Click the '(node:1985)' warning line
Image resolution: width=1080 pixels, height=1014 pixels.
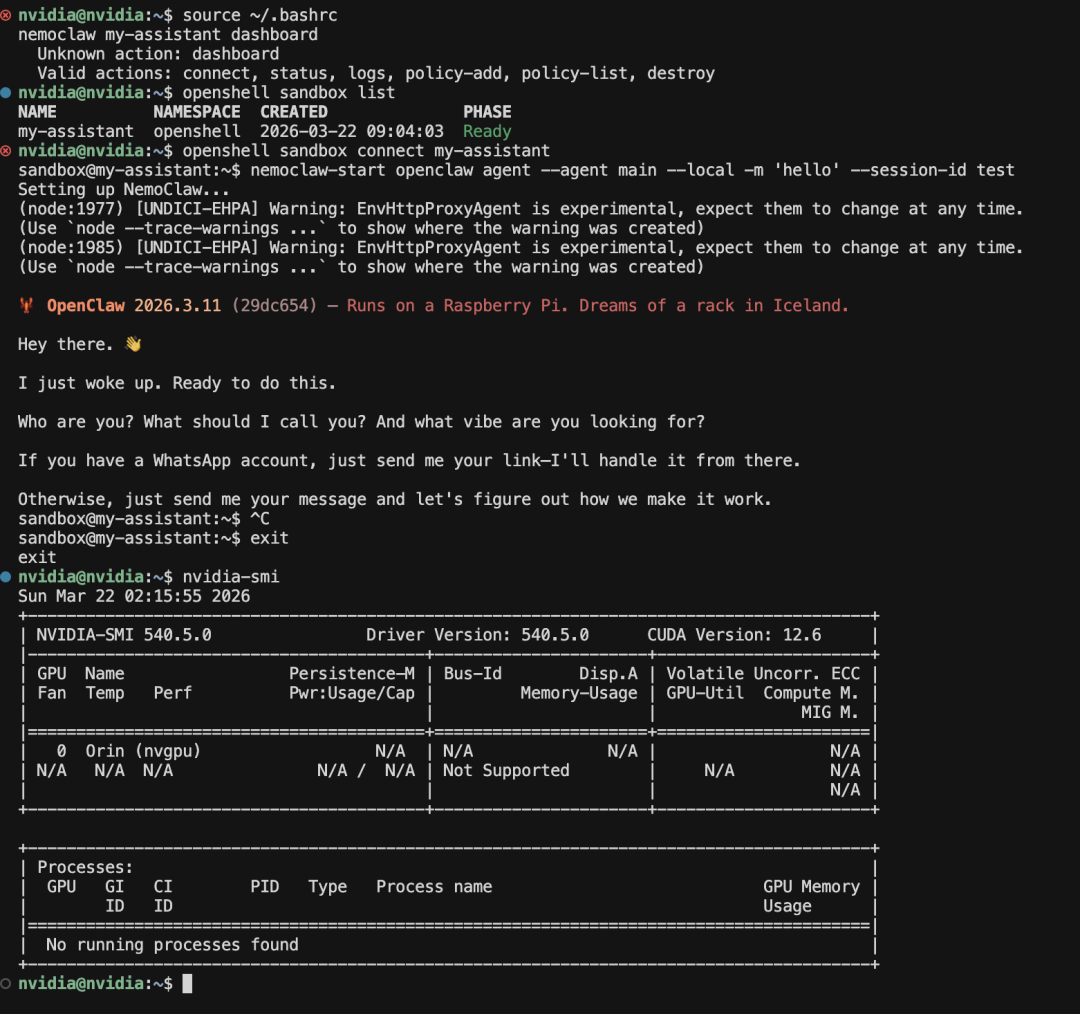[x=521, y=247]
